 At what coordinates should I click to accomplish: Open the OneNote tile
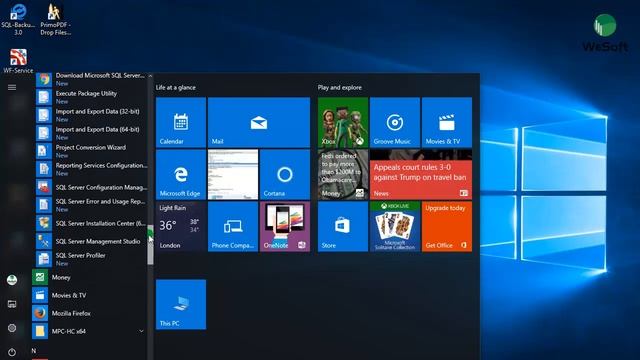[285, 227]
